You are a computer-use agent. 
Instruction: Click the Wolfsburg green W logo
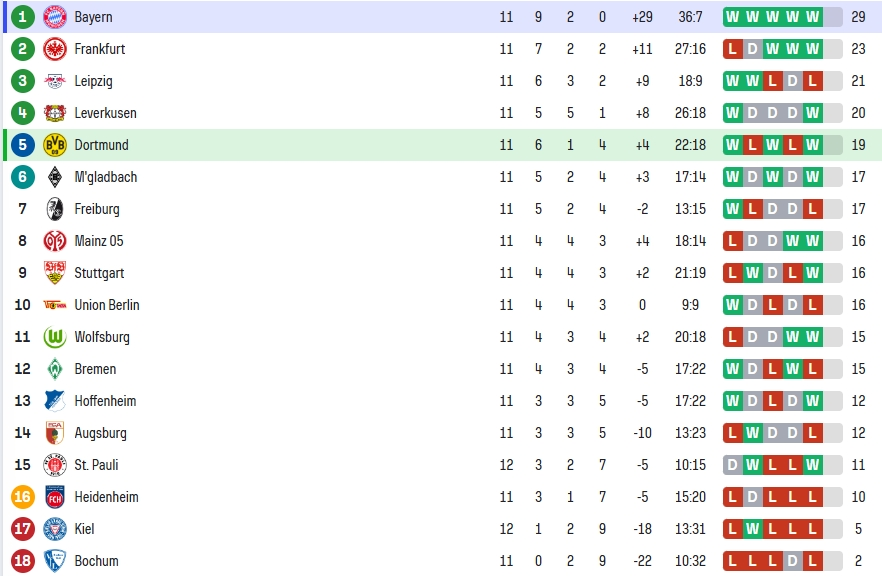[x=55, y=338]
